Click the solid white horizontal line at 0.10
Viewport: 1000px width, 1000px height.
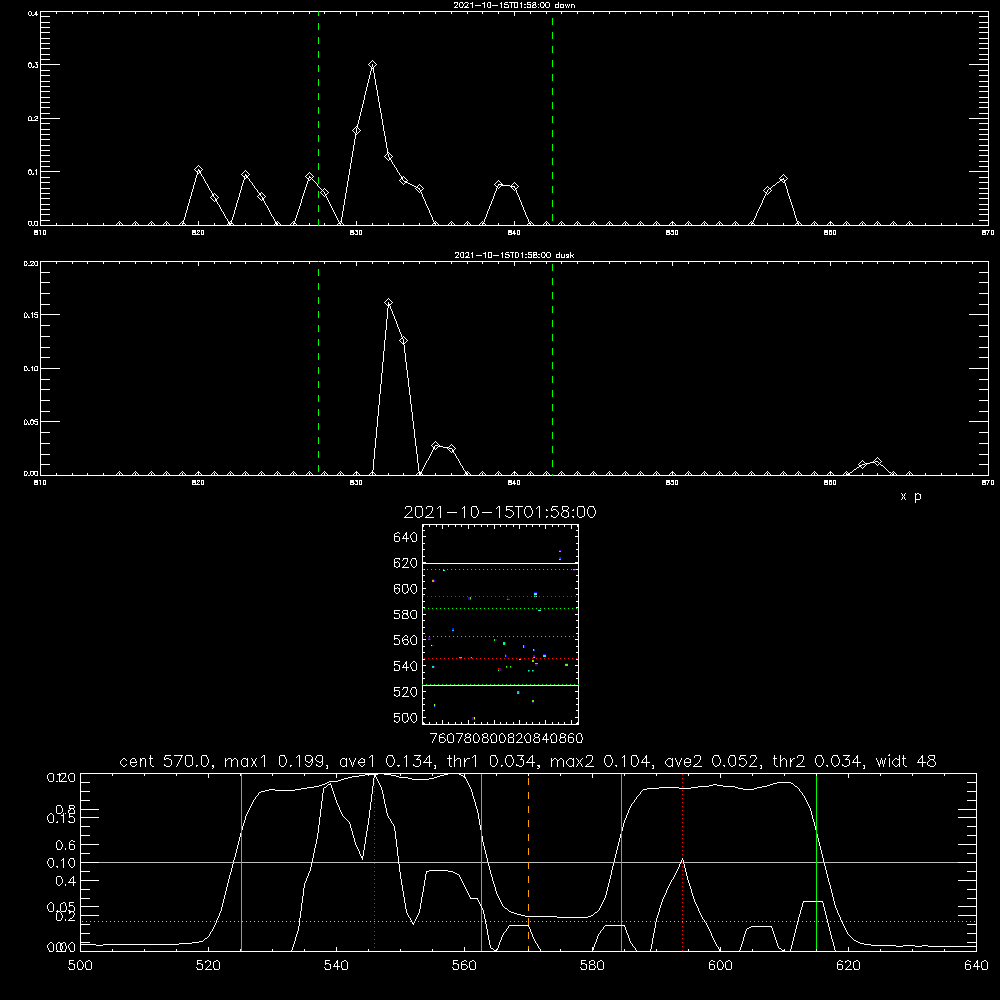click(x=528, y=862)
